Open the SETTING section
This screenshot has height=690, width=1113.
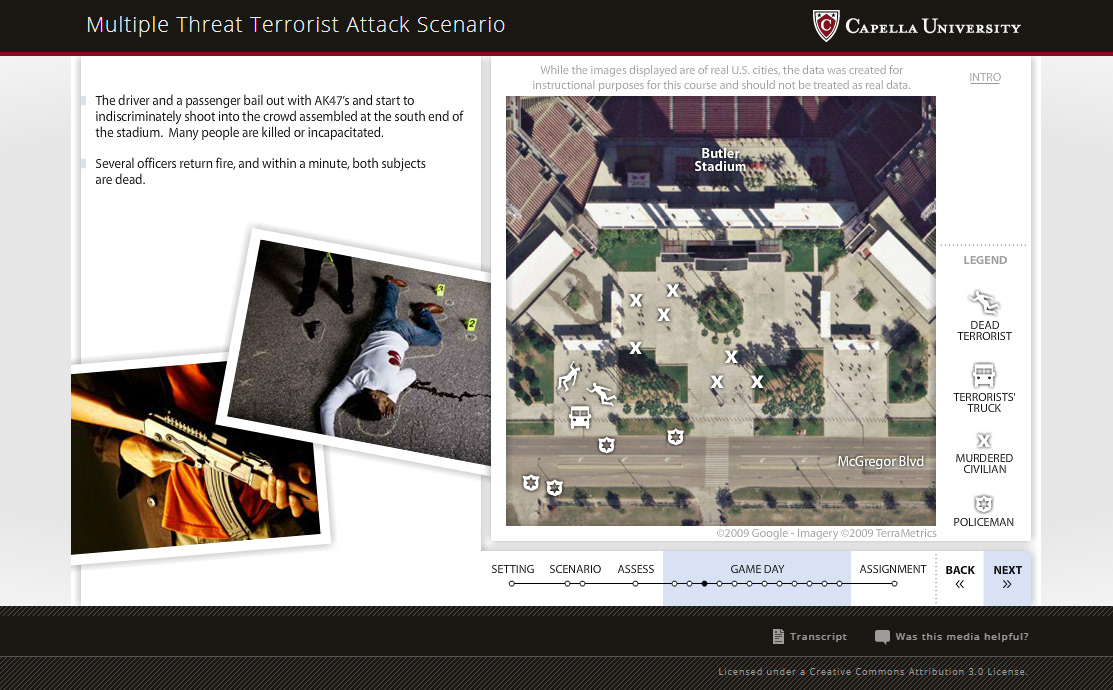click(512, 569)
